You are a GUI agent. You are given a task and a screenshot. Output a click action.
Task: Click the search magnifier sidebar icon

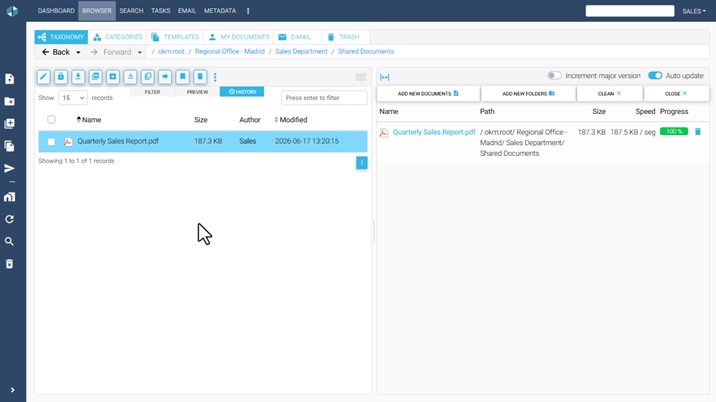[10, 241]
